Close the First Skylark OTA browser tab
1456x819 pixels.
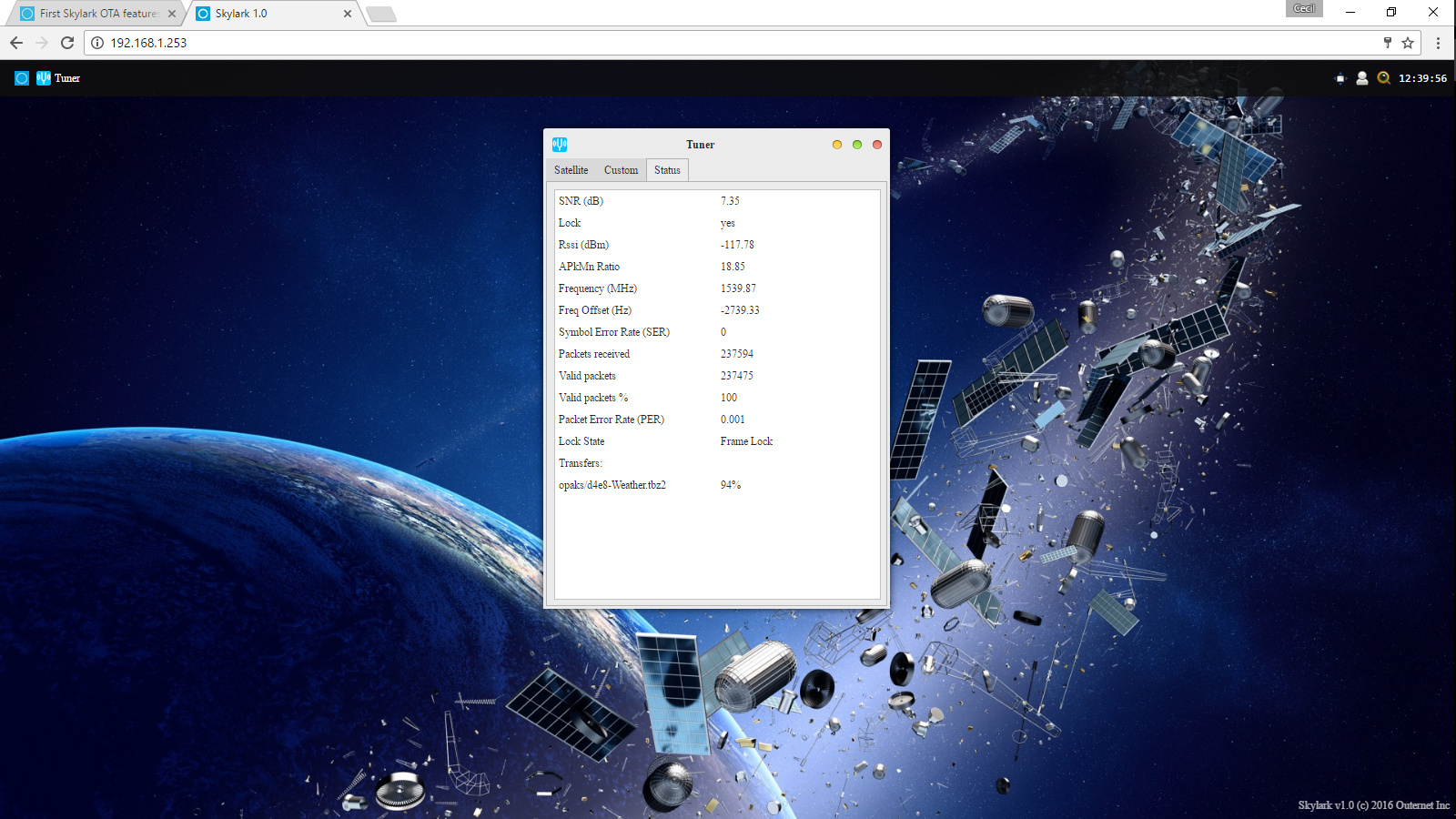(x=172, y=14)
